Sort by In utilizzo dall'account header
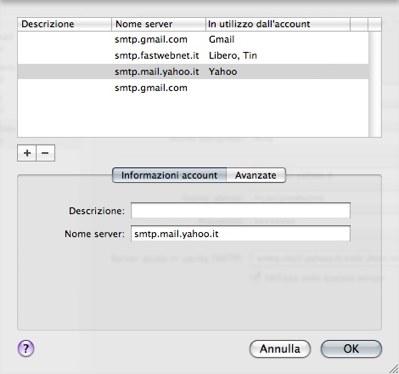Image resolution: width=399 pixels, height=374 pixels. 278,24
